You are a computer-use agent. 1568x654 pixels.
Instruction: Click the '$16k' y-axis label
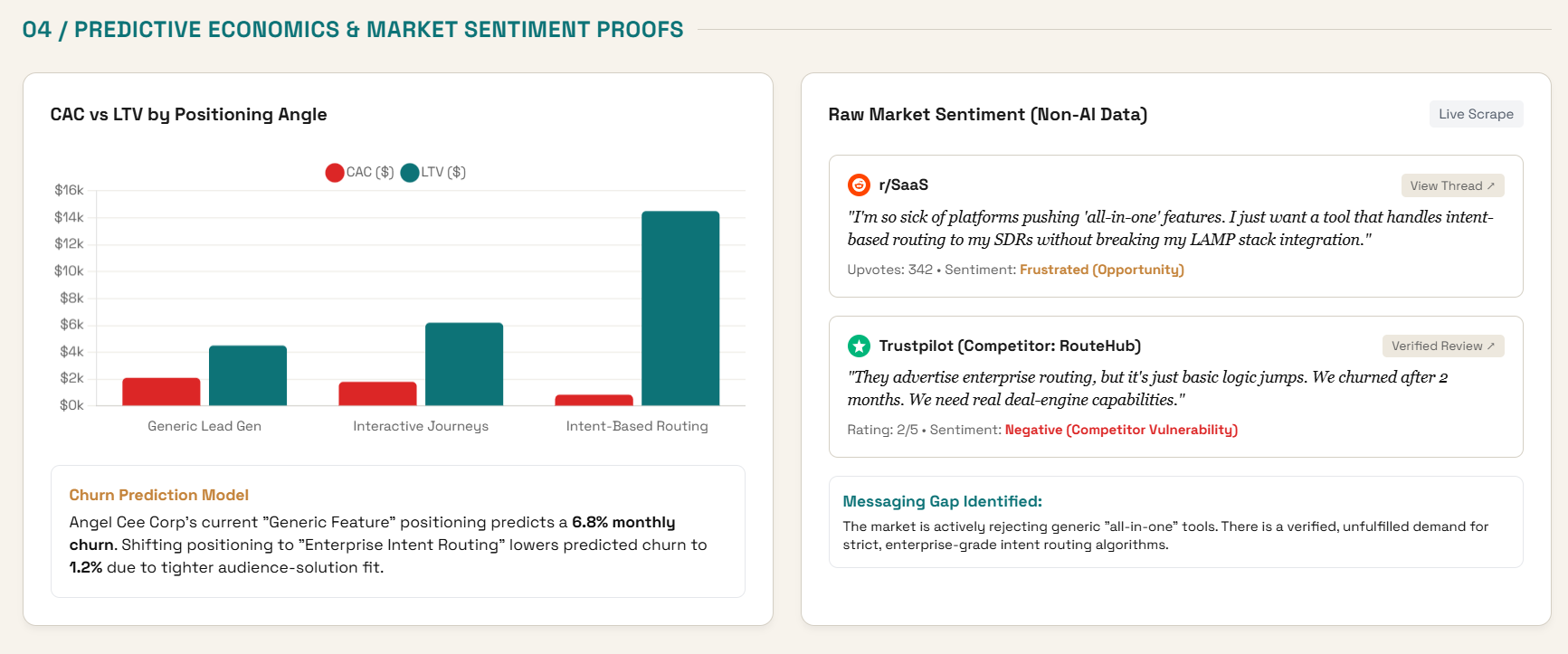[69, 190]
